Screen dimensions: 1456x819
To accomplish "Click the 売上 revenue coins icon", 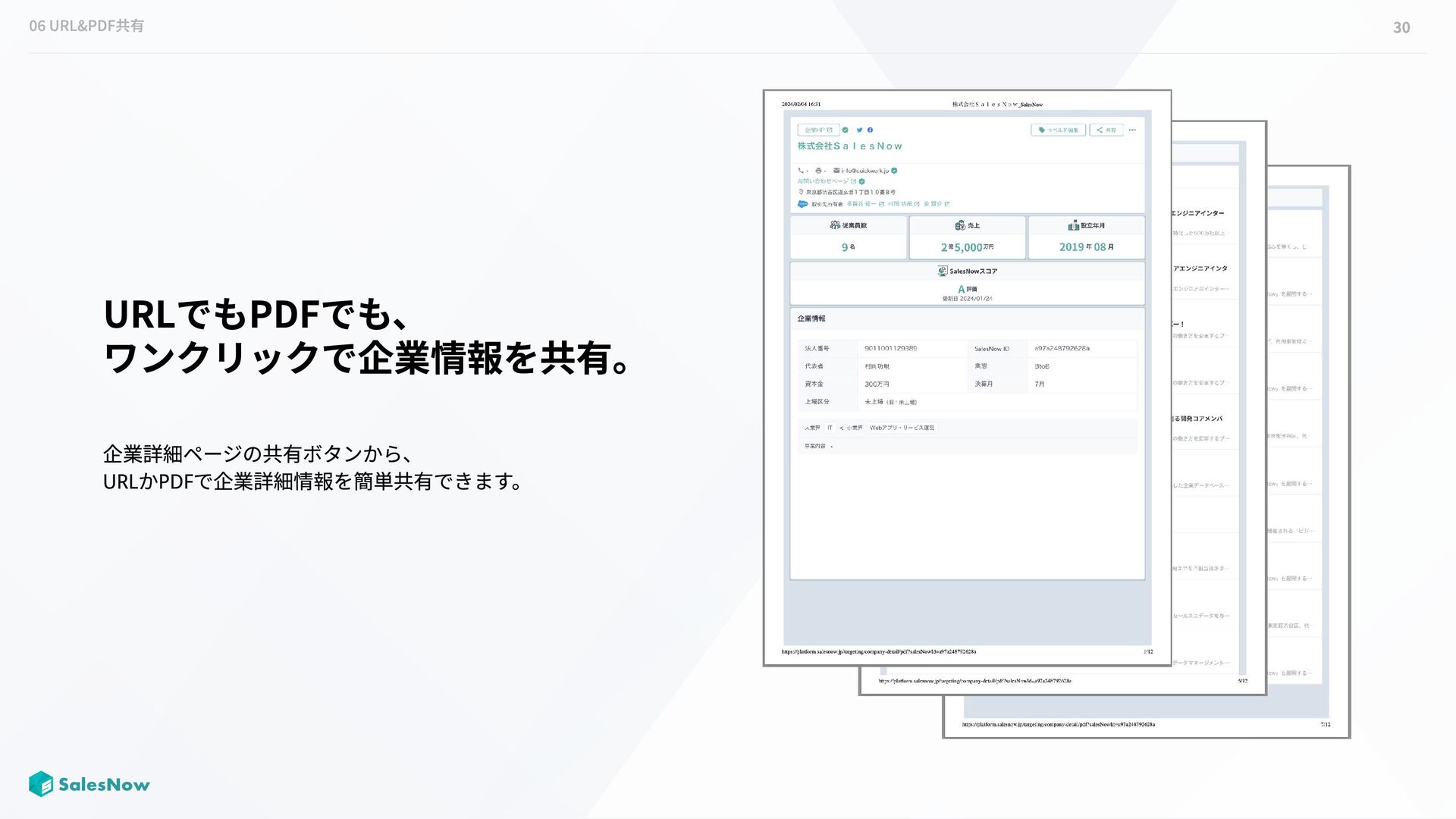I will pyautogui.click(x=960, y=225).
